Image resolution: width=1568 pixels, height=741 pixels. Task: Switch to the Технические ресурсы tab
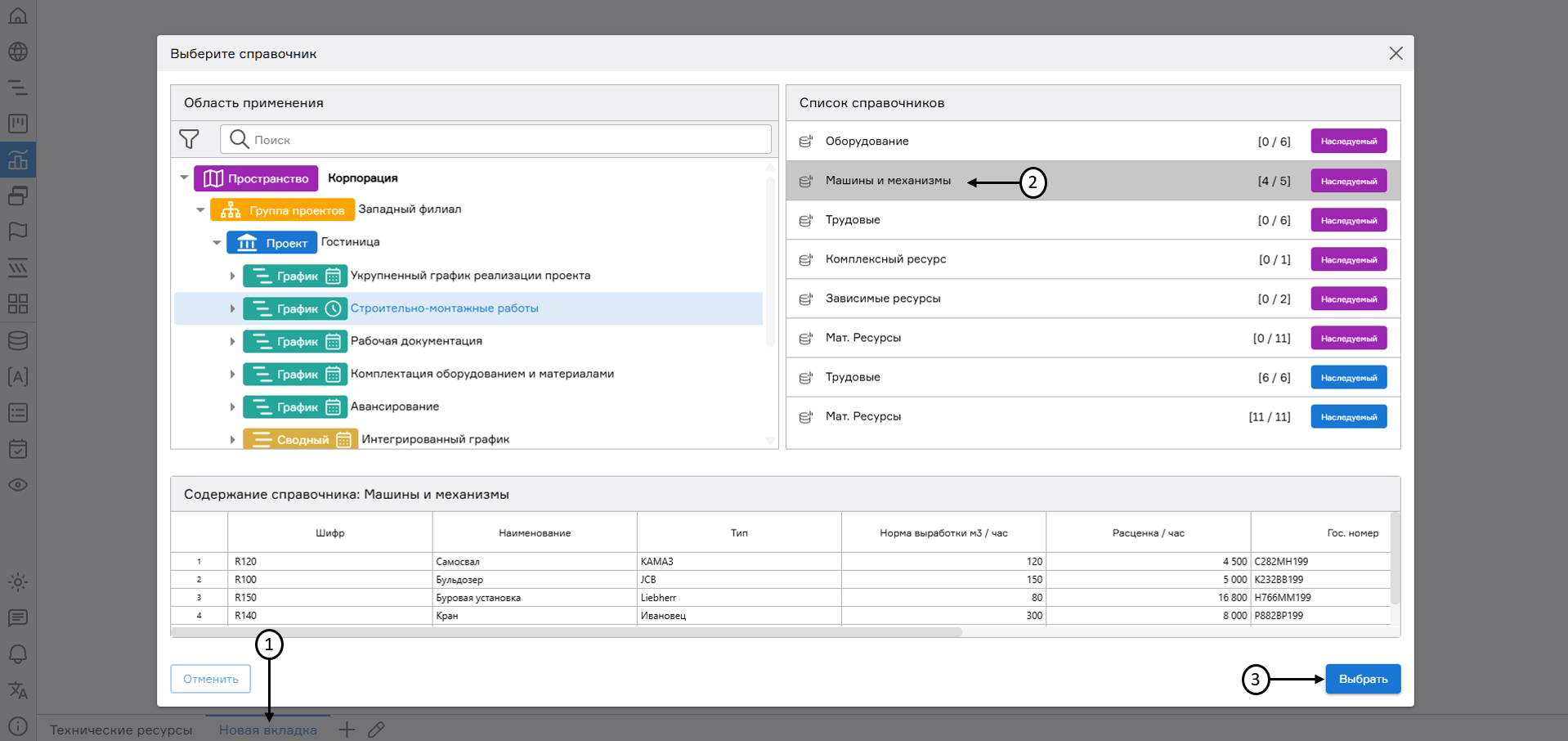click(x=121, y=730)
